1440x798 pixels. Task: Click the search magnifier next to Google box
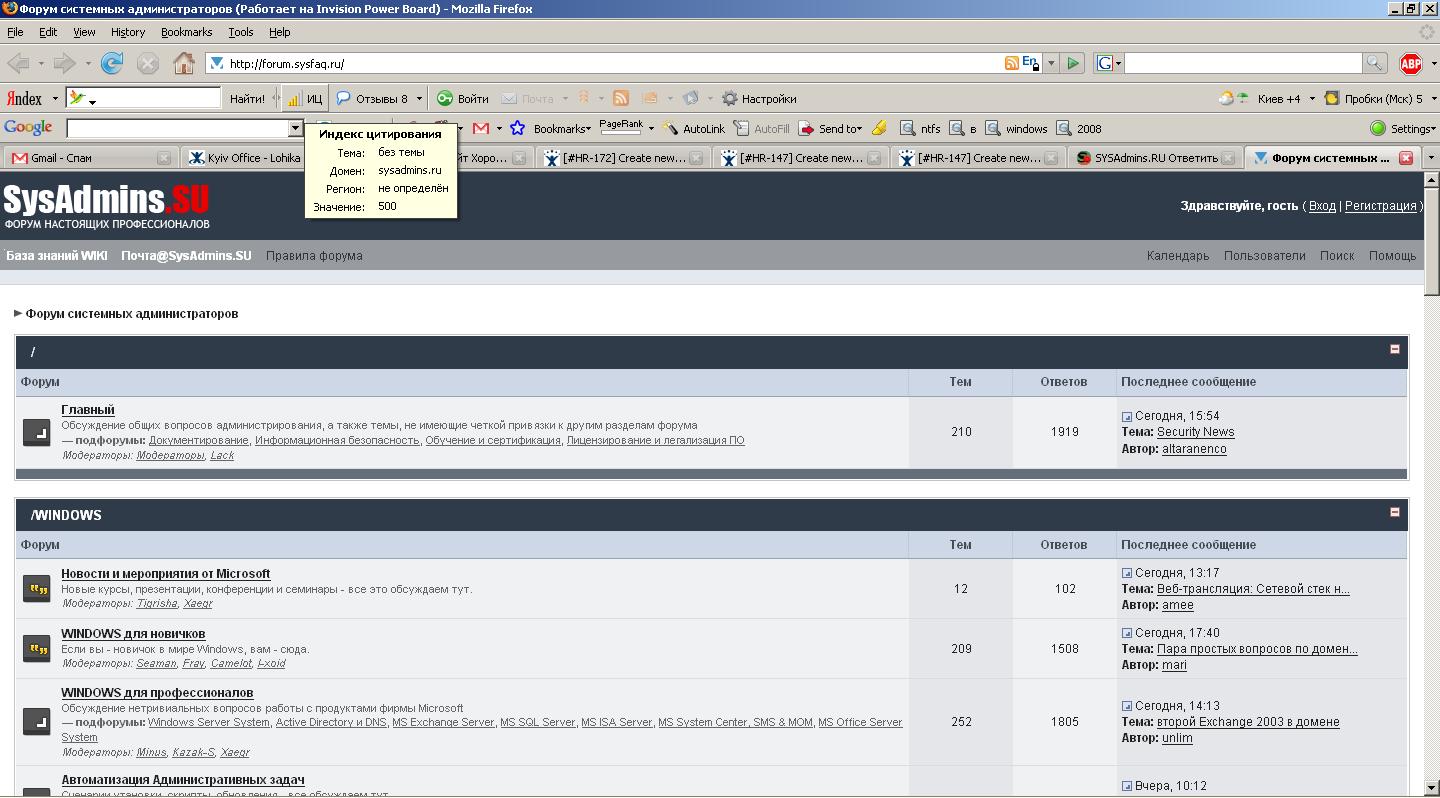(x=1375, y=63)
